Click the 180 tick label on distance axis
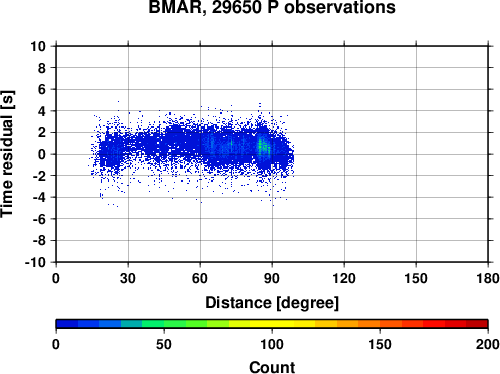 pos(488,278)
